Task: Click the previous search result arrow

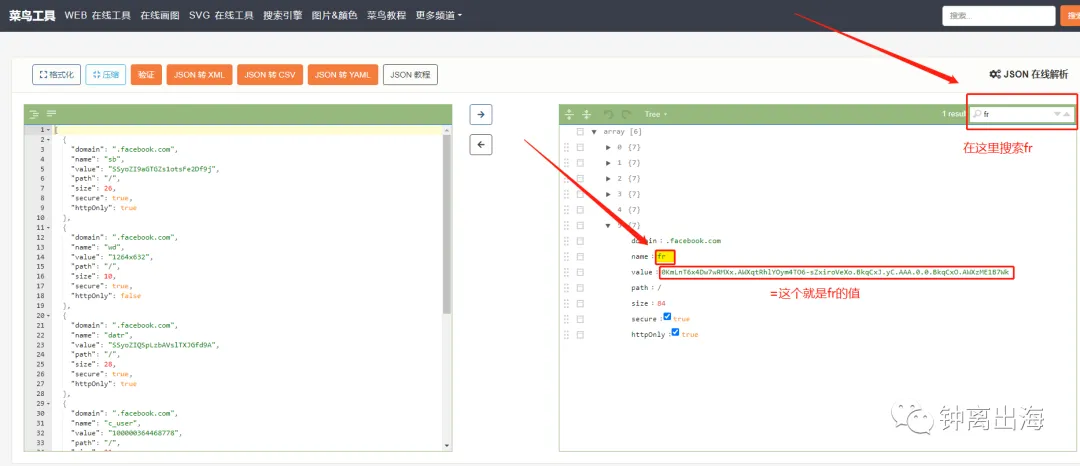Action: tap(1067, 114)
